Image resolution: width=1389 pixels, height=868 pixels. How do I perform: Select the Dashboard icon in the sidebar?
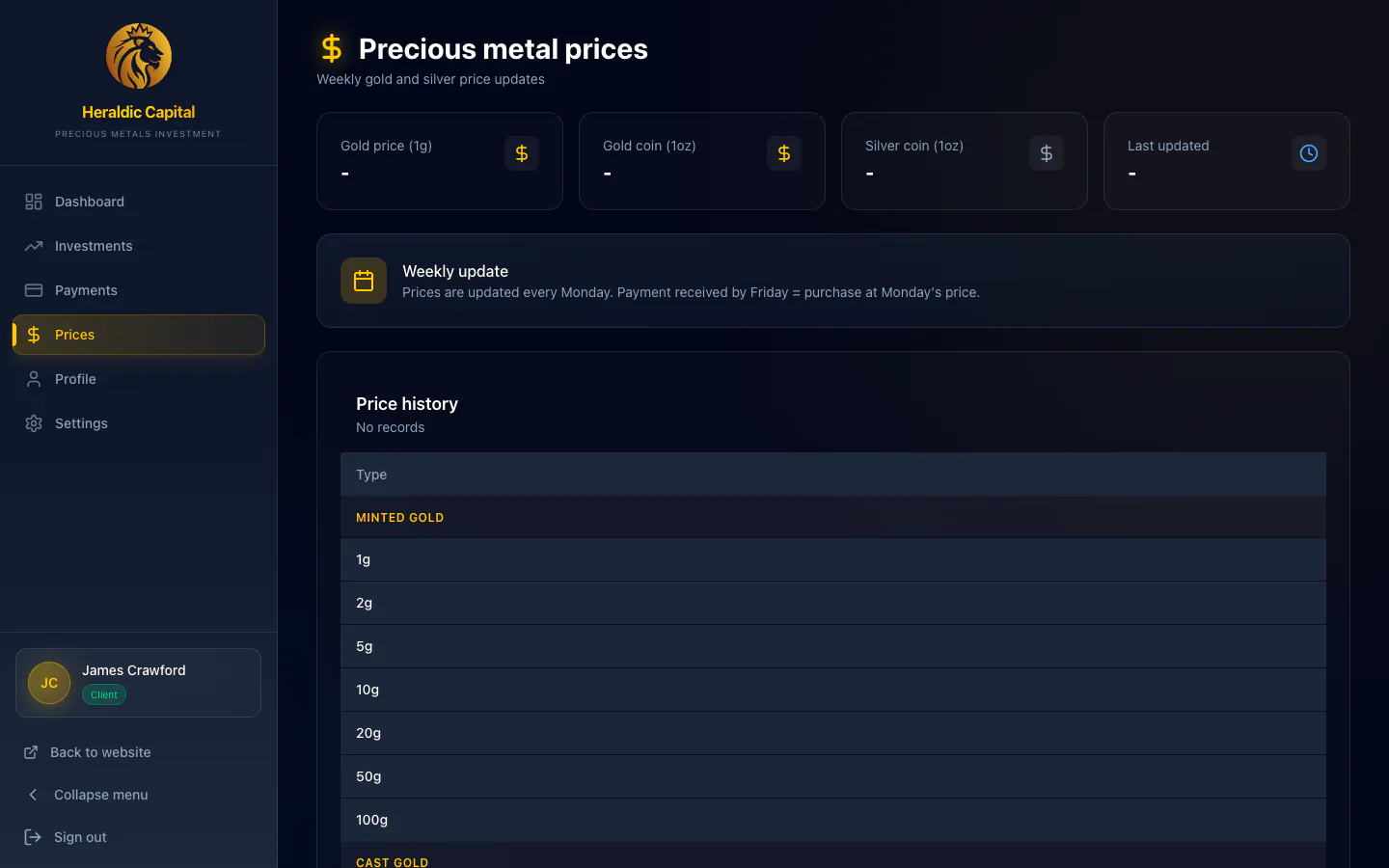coord(33,202)
